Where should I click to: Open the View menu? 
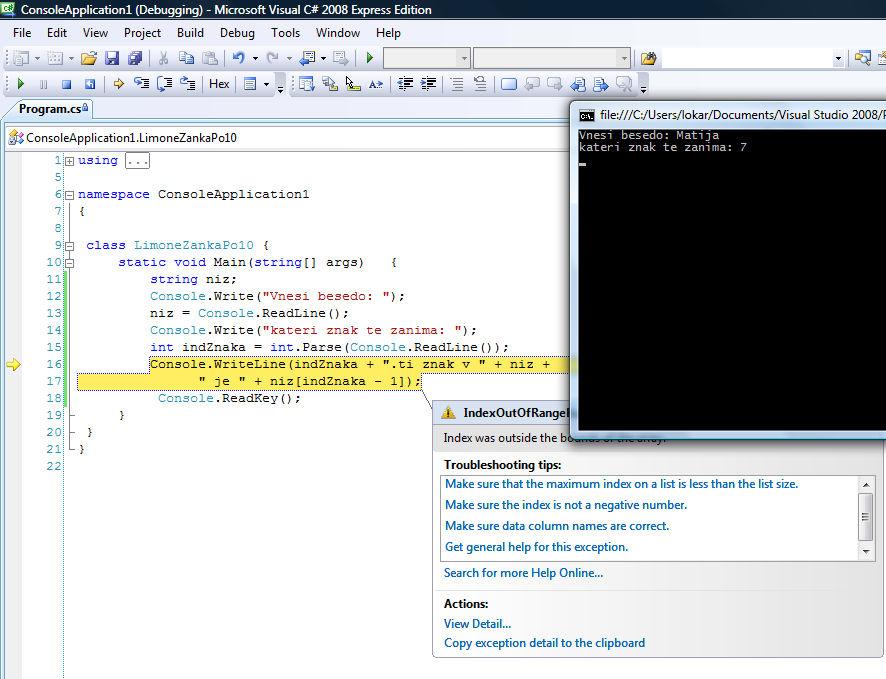[x=95, y=33]
